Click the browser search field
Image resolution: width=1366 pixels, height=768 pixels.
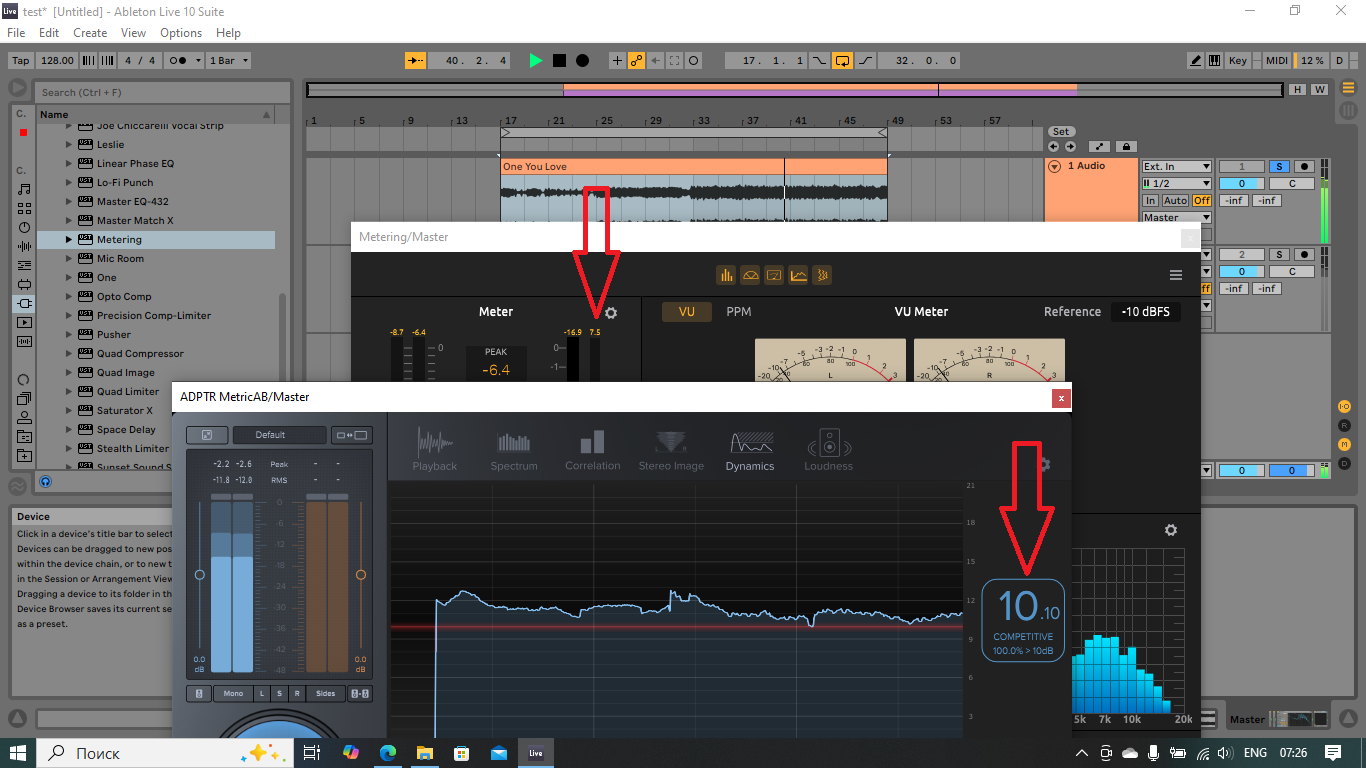click(163, 92)
